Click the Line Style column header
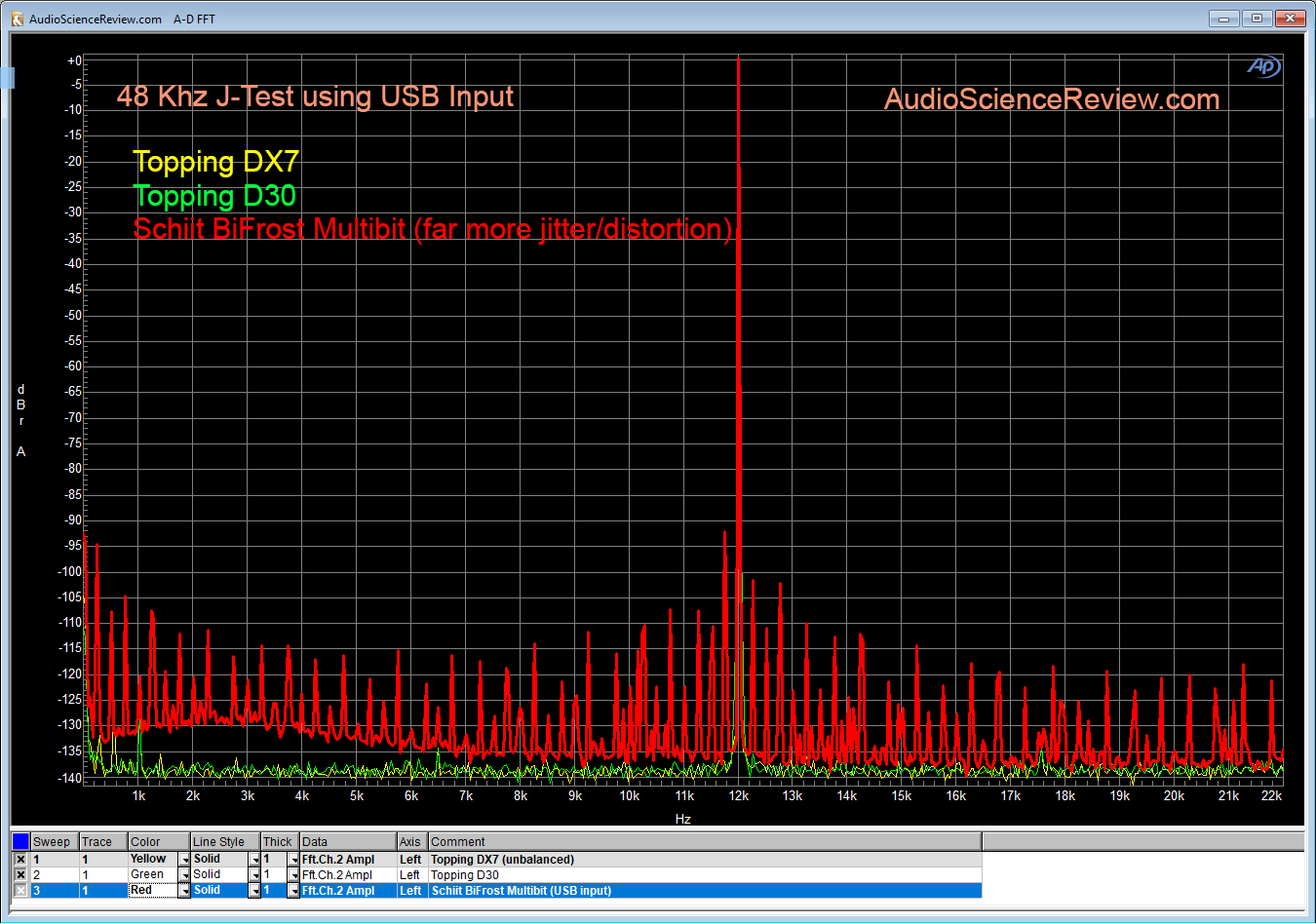1316x924 pixels. tap(225, 842)
